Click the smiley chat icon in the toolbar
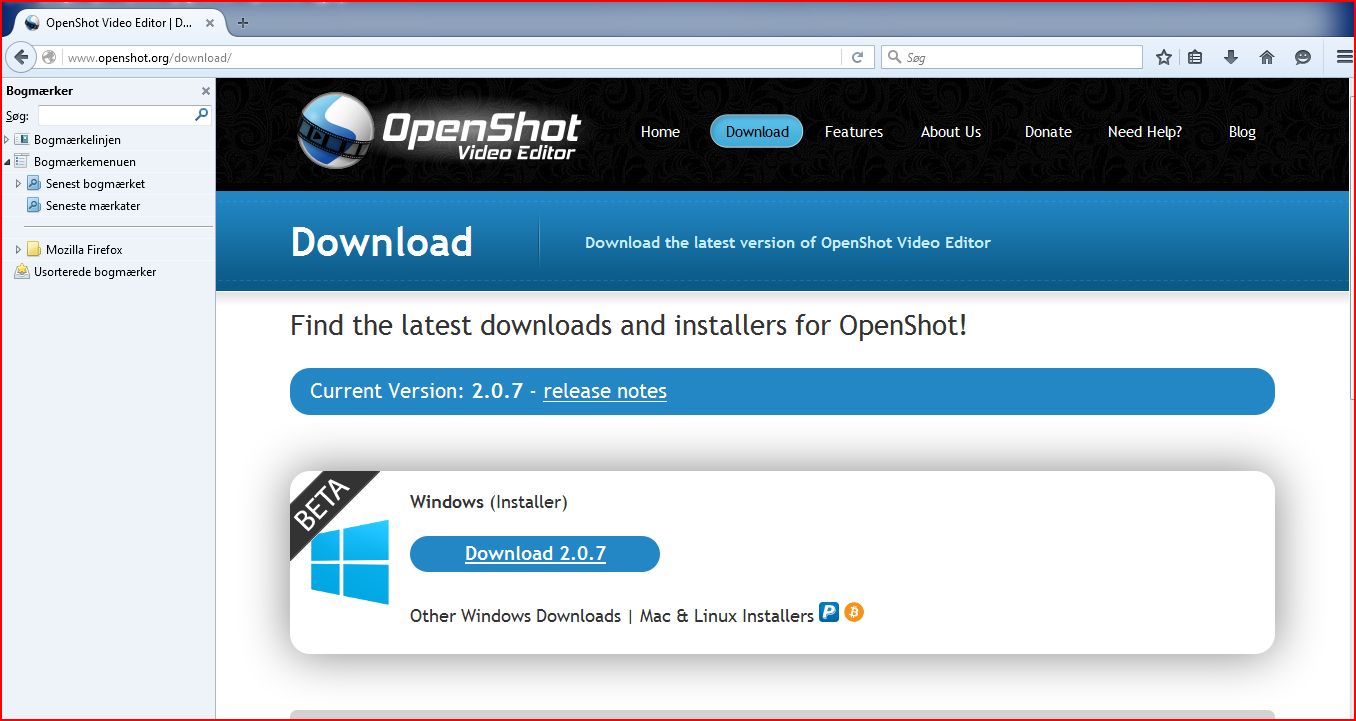 point(1303,58)
